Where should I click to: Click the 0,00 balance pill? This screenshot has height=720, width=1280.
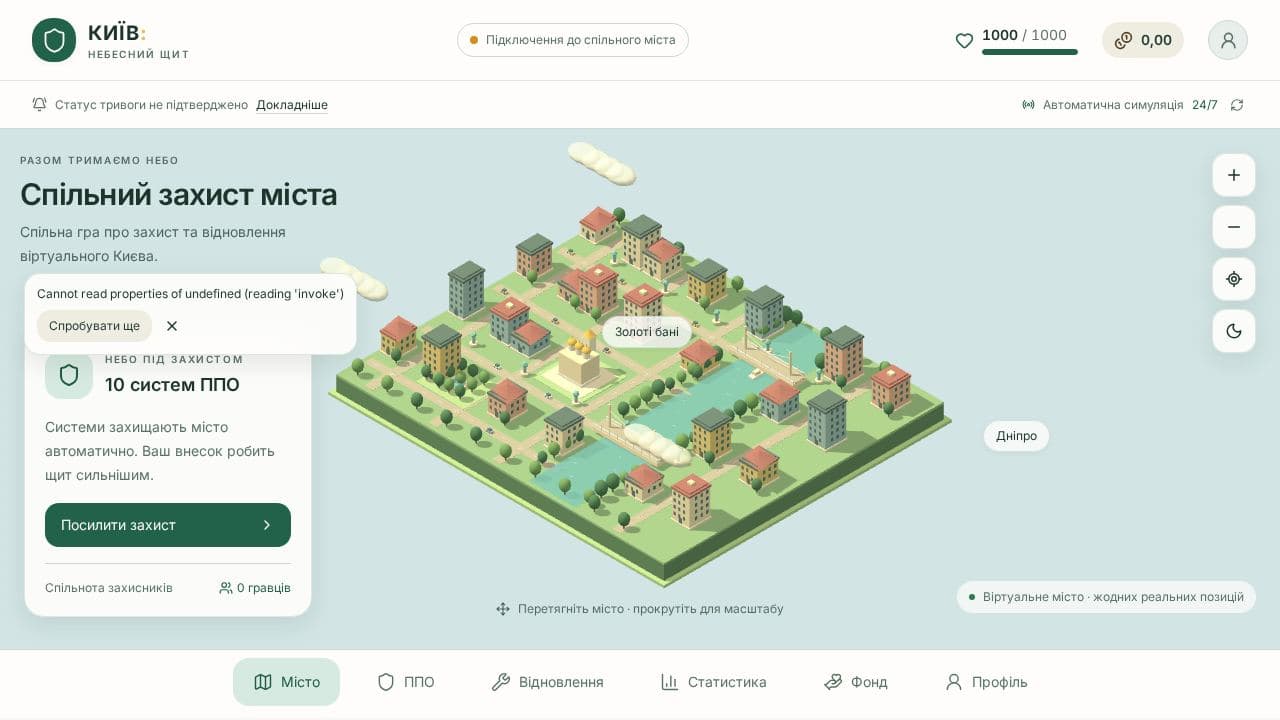click(1143, 40)
